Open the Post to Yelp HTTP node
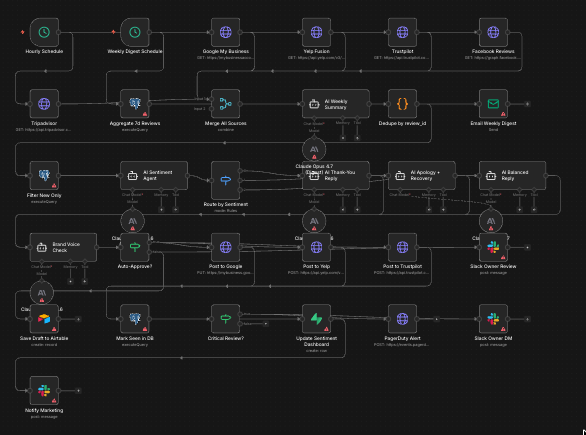Screen dimensions: 586x435 316,247
